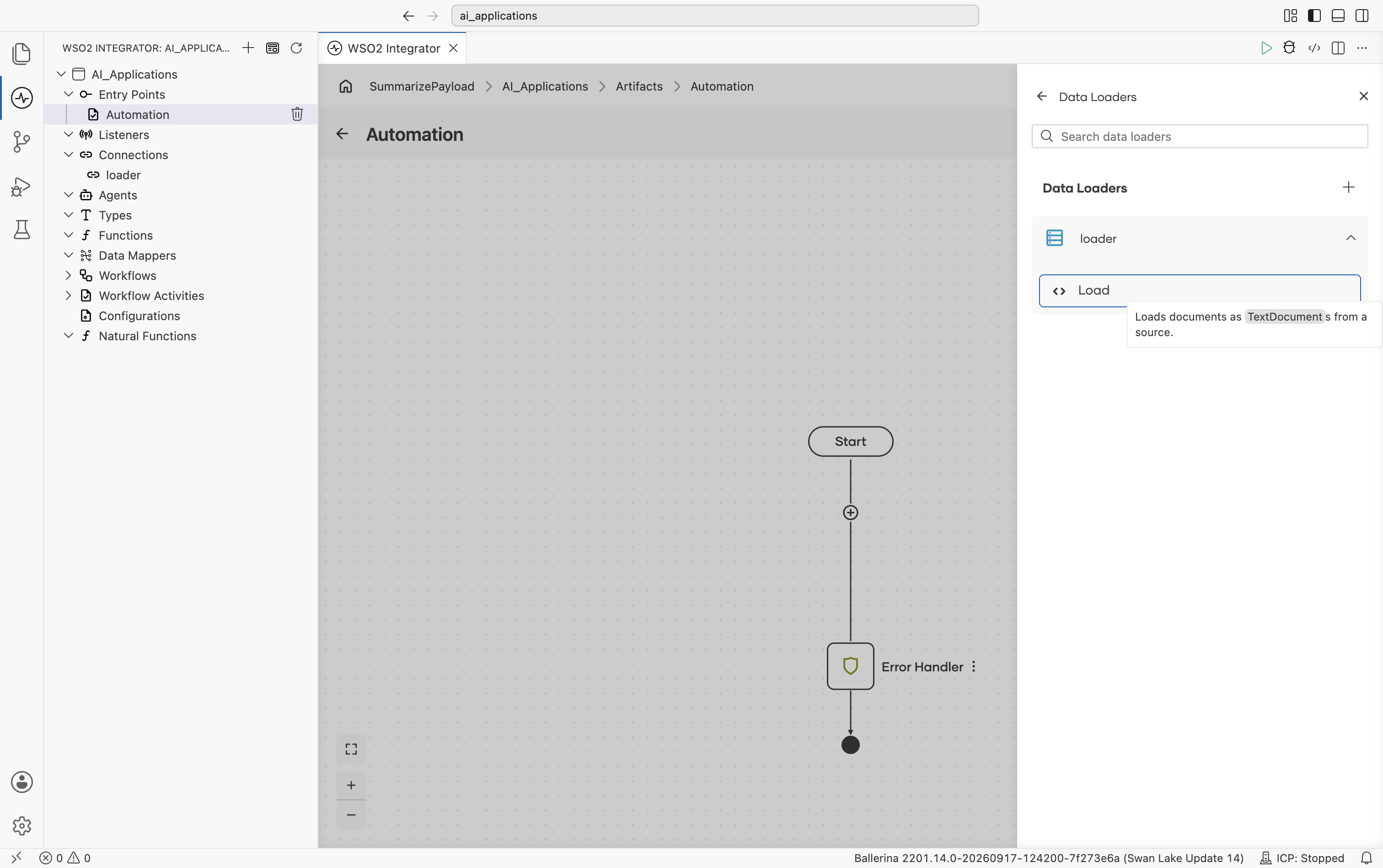Open the Manage gear icon

tap(21, 826)
